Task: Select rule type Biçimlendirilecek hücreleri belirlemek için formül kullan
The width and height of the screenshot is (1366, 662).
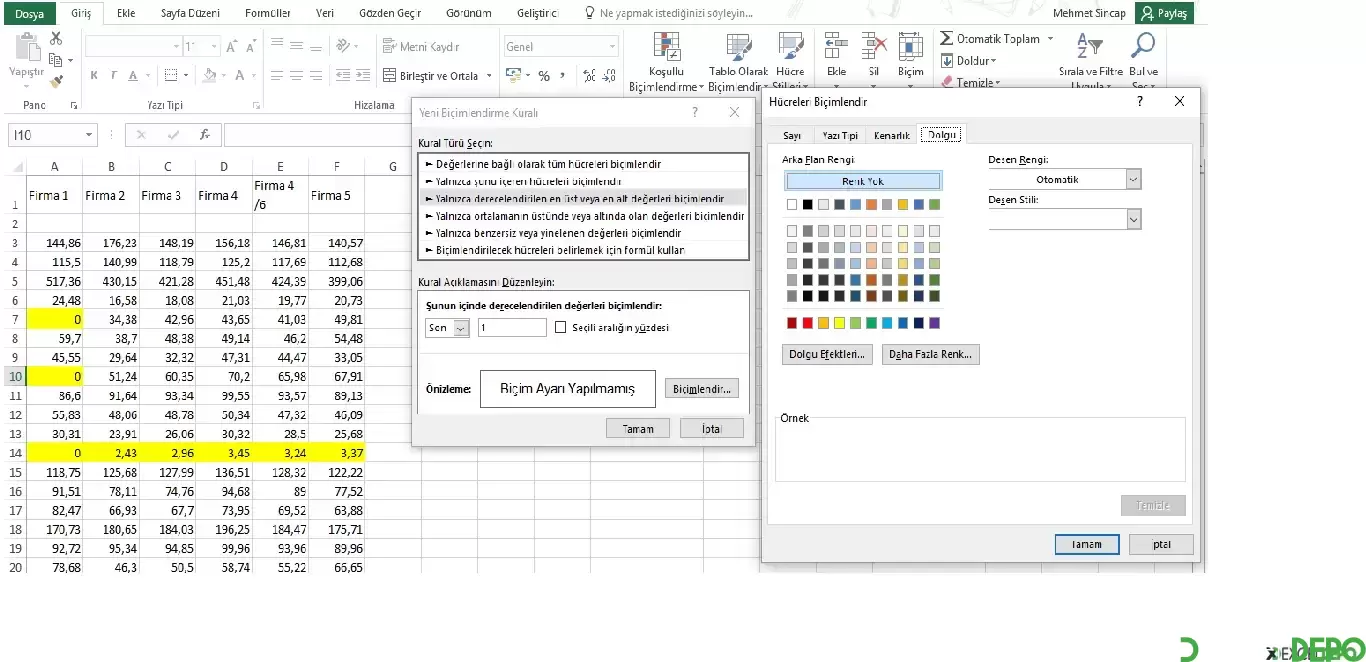Action: point(583,250)
